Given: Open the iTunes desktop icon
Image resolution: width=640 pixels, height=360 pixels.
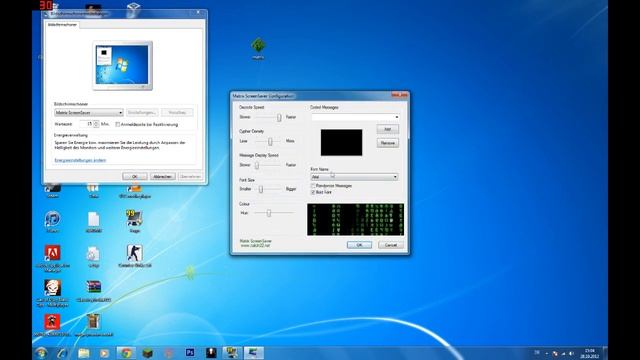Looking at the screenshot, I should pos(52,219).
